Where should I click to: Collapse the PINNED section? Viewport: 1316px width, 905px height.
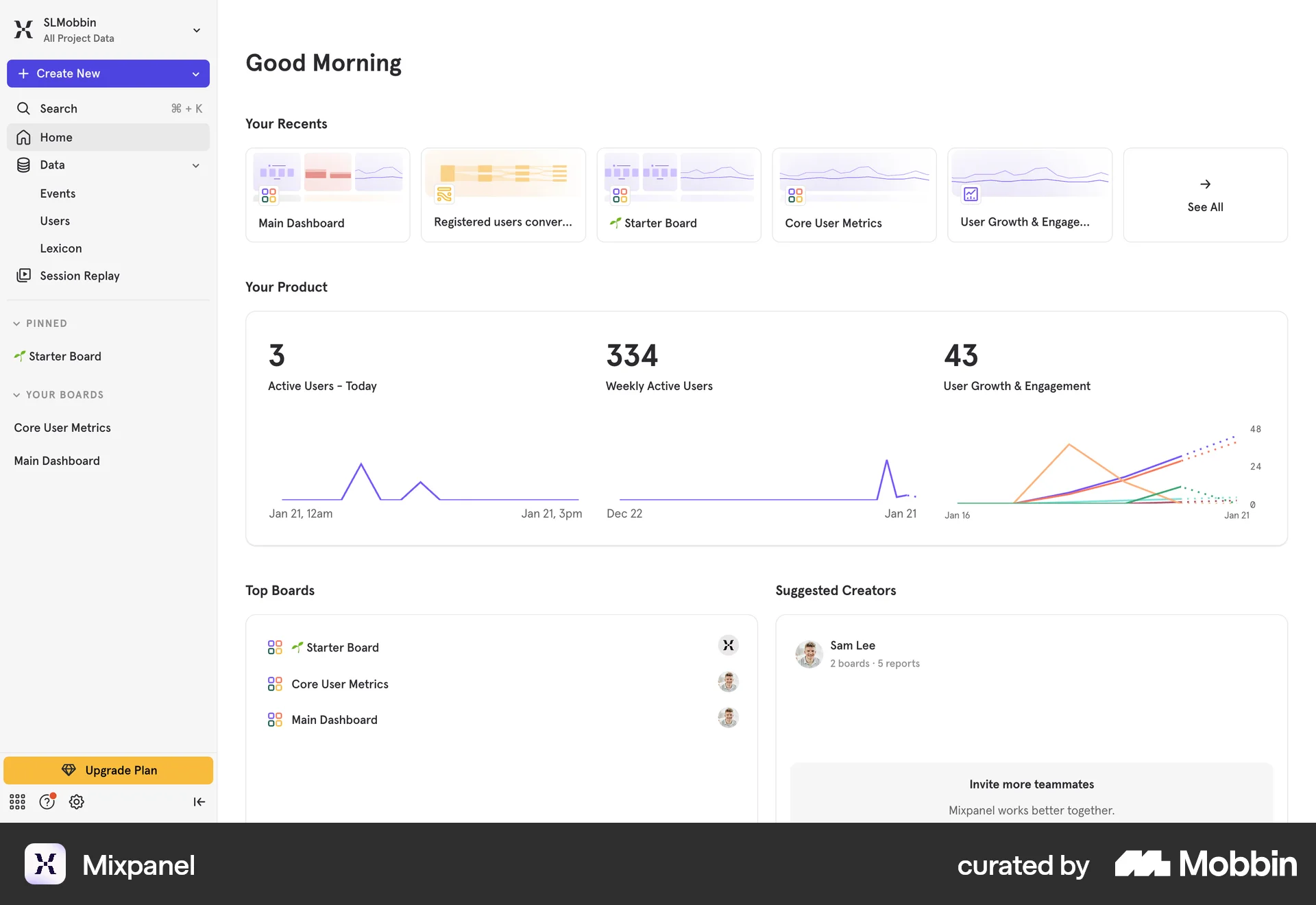[16, 323]
